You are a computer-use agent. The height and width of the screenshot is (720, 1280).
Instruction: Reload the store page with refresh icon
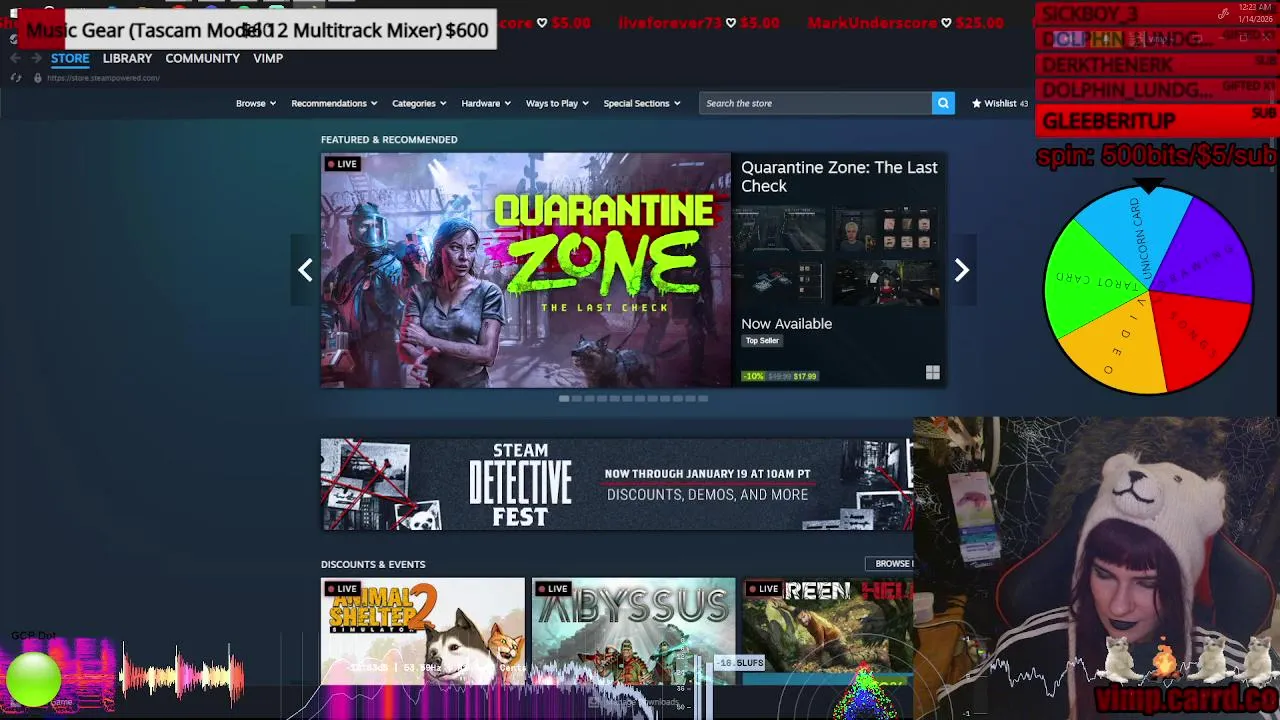[x=15, y=78]
